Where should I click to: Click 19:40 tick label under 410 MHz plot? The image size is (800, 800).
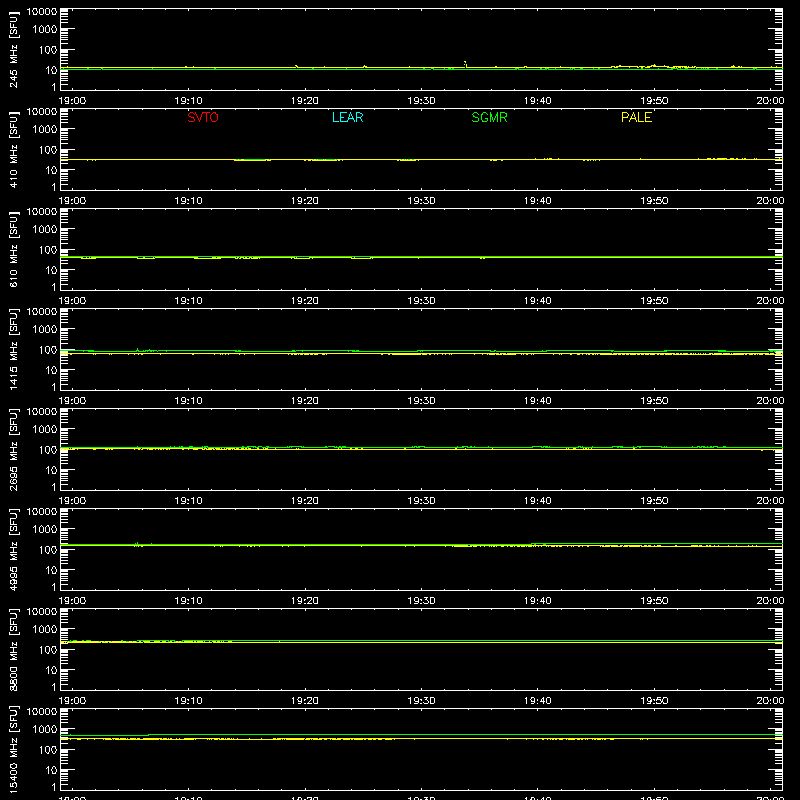coord(538,201)
